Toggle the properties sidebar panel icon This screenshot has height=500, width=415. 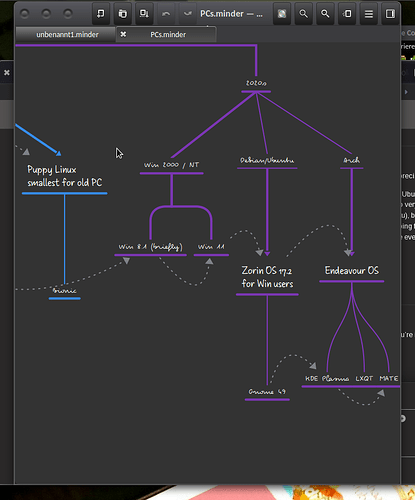coord(390,14)
